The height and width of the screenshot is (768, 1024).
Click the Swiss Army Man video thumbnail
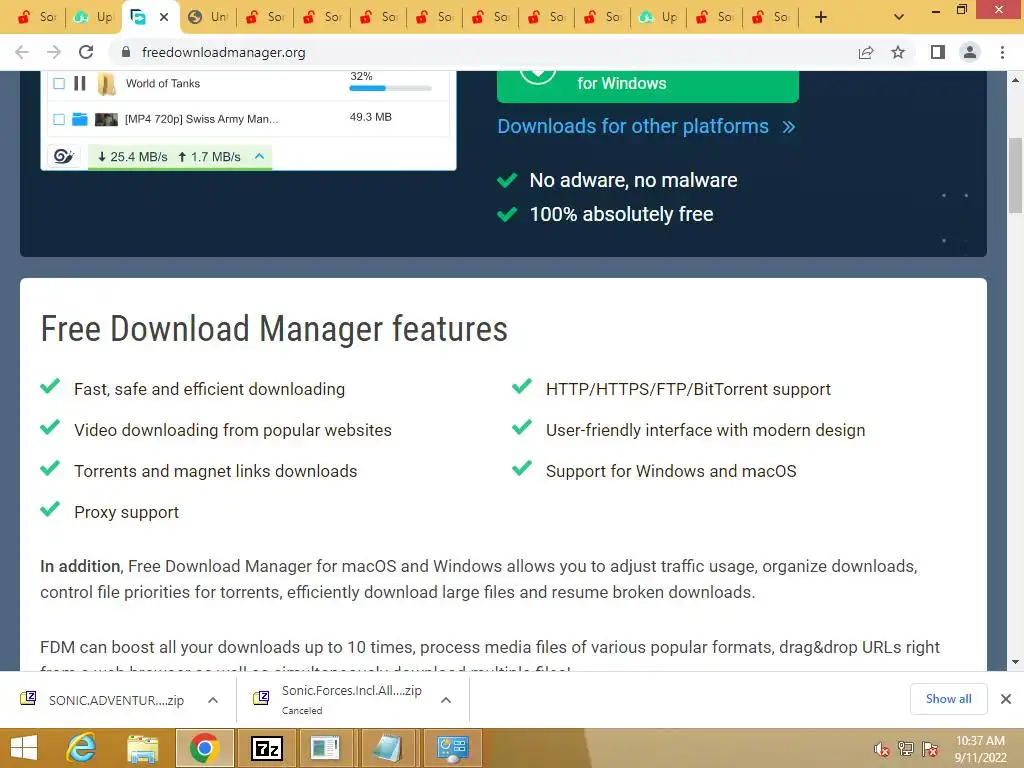click(106, 119)
